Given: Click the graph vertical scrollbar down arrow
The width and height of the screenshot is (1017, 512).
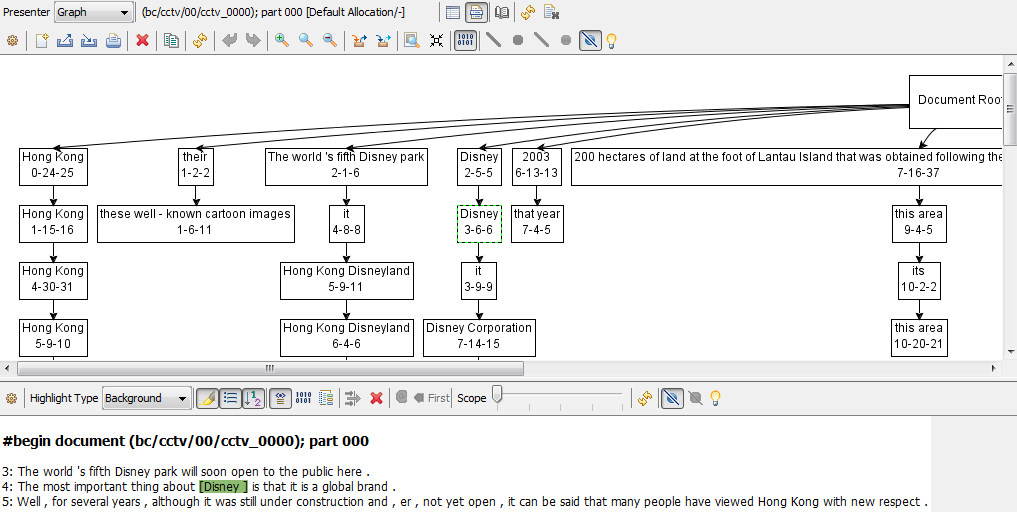Looking at the screenshot, I should 1011,352.
